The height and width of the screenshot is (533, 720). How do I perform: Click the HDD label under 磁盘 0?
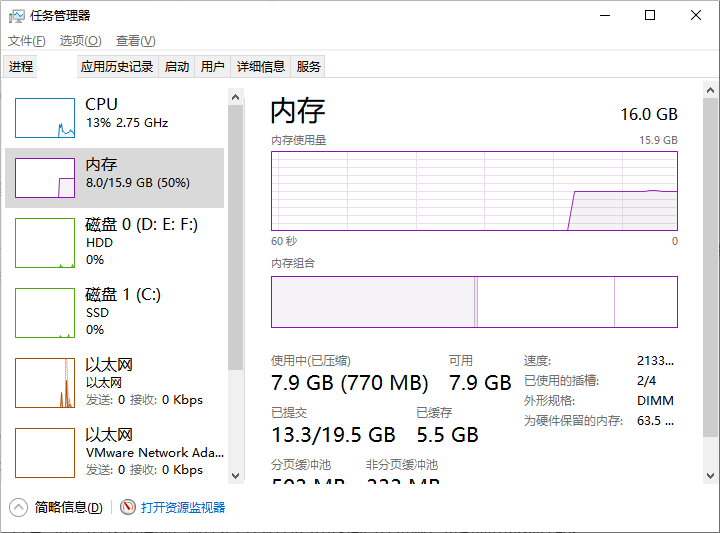pos(99,243)
